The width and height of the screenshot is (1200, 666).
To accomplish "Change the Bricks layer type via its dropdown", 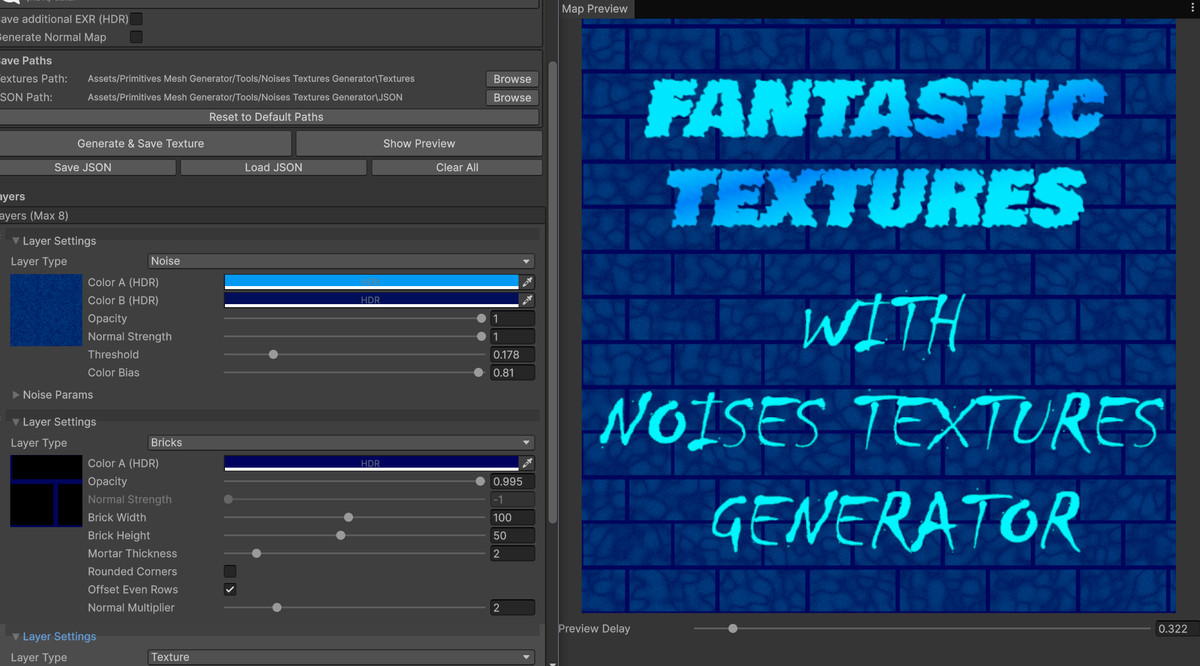I will (340, 442).
